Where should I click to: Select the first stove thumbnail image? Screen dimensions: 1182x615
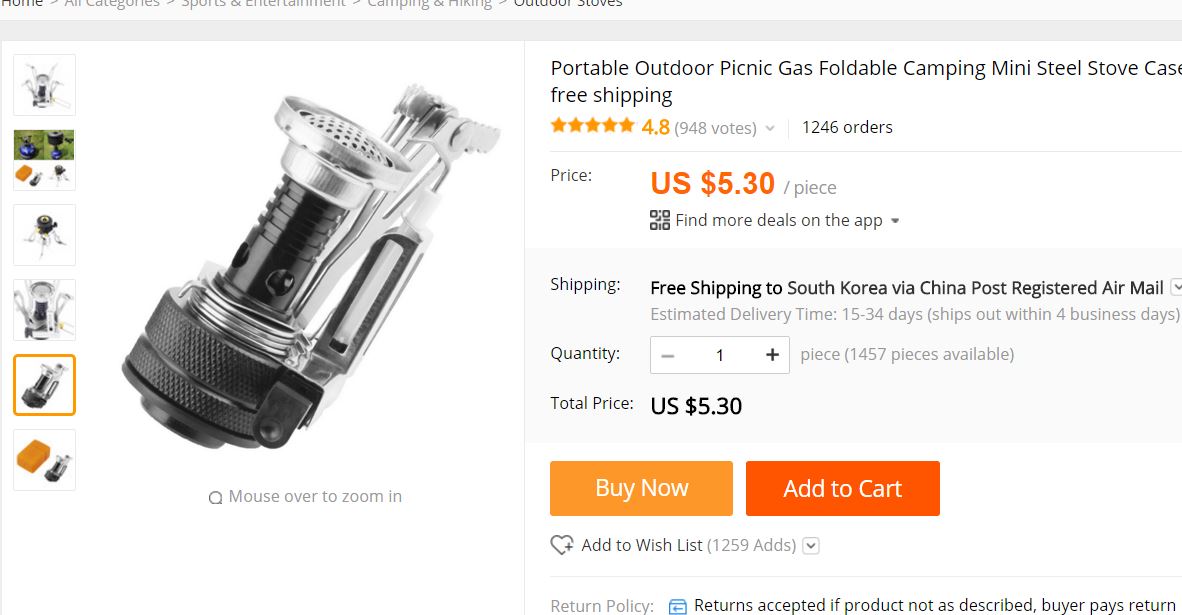pos(44,85)
